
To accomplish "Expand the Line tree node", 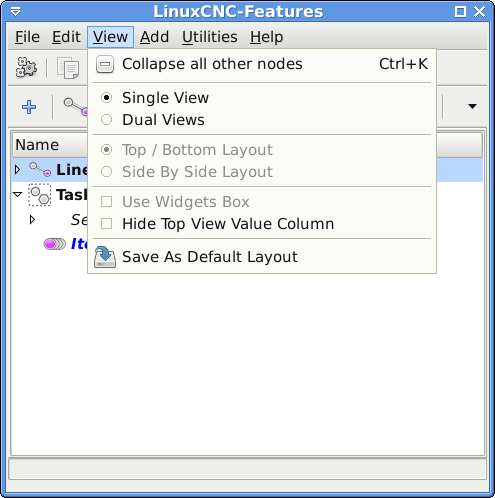I will [18, 170].
